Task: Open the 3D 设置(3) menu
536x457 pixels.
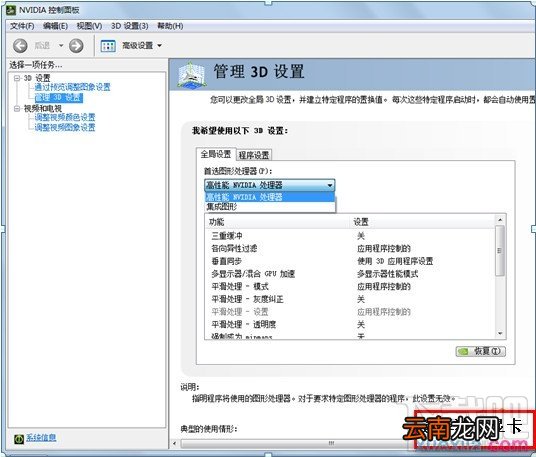Action: tap(130, 26)
